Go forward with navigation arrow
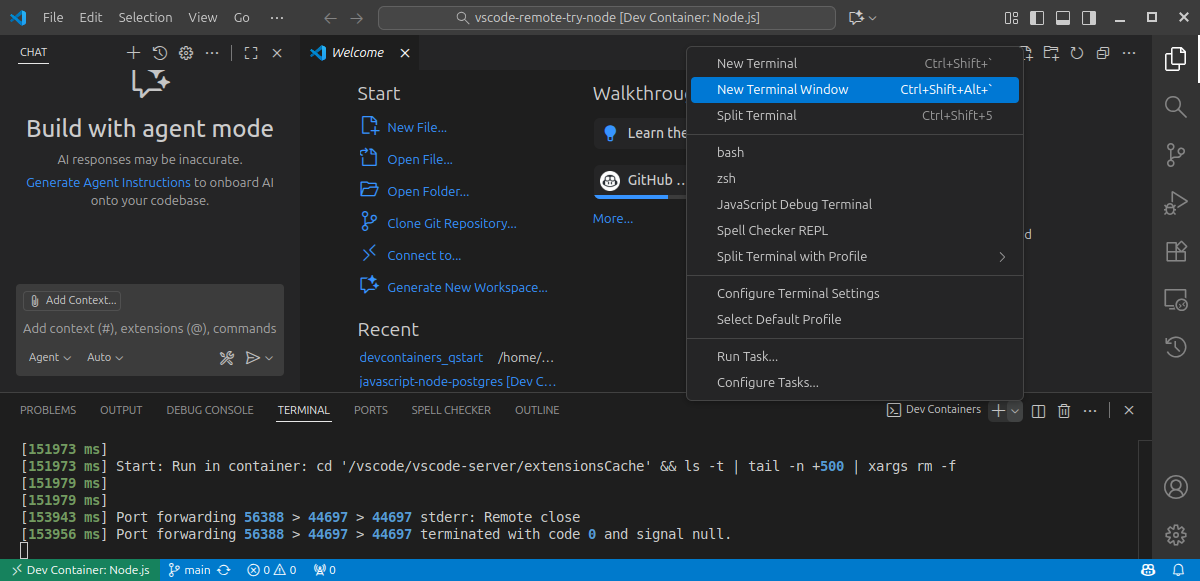 point(357,18)
